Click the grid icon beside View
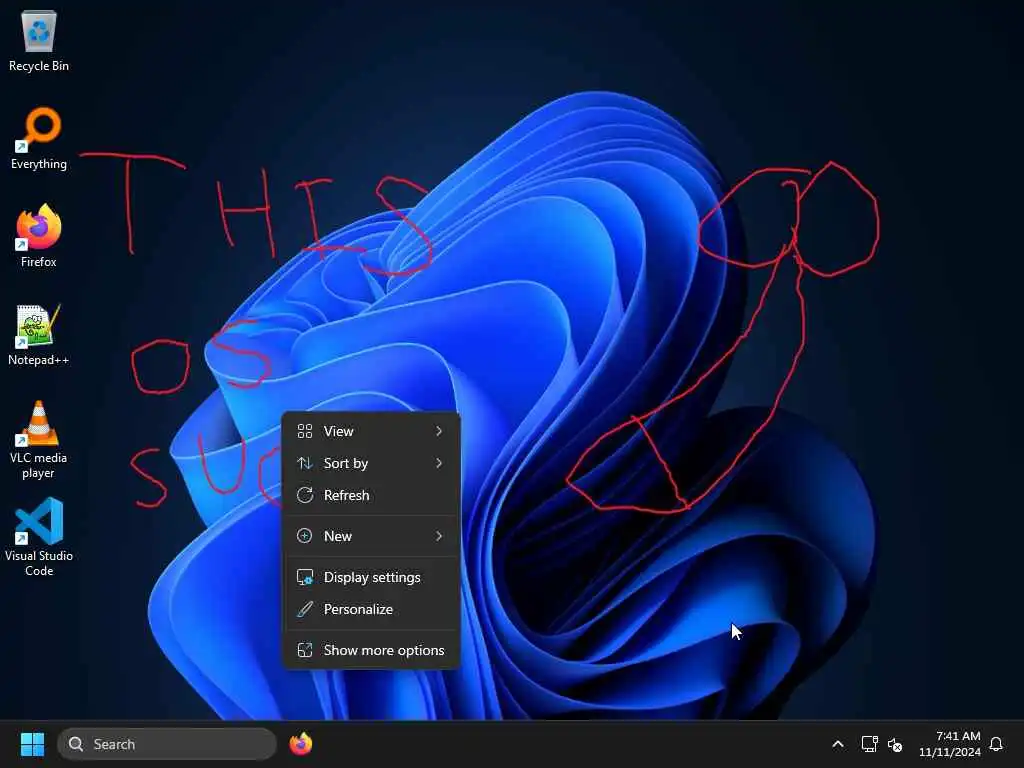The image size is (1024, 768). click(304, 431)
